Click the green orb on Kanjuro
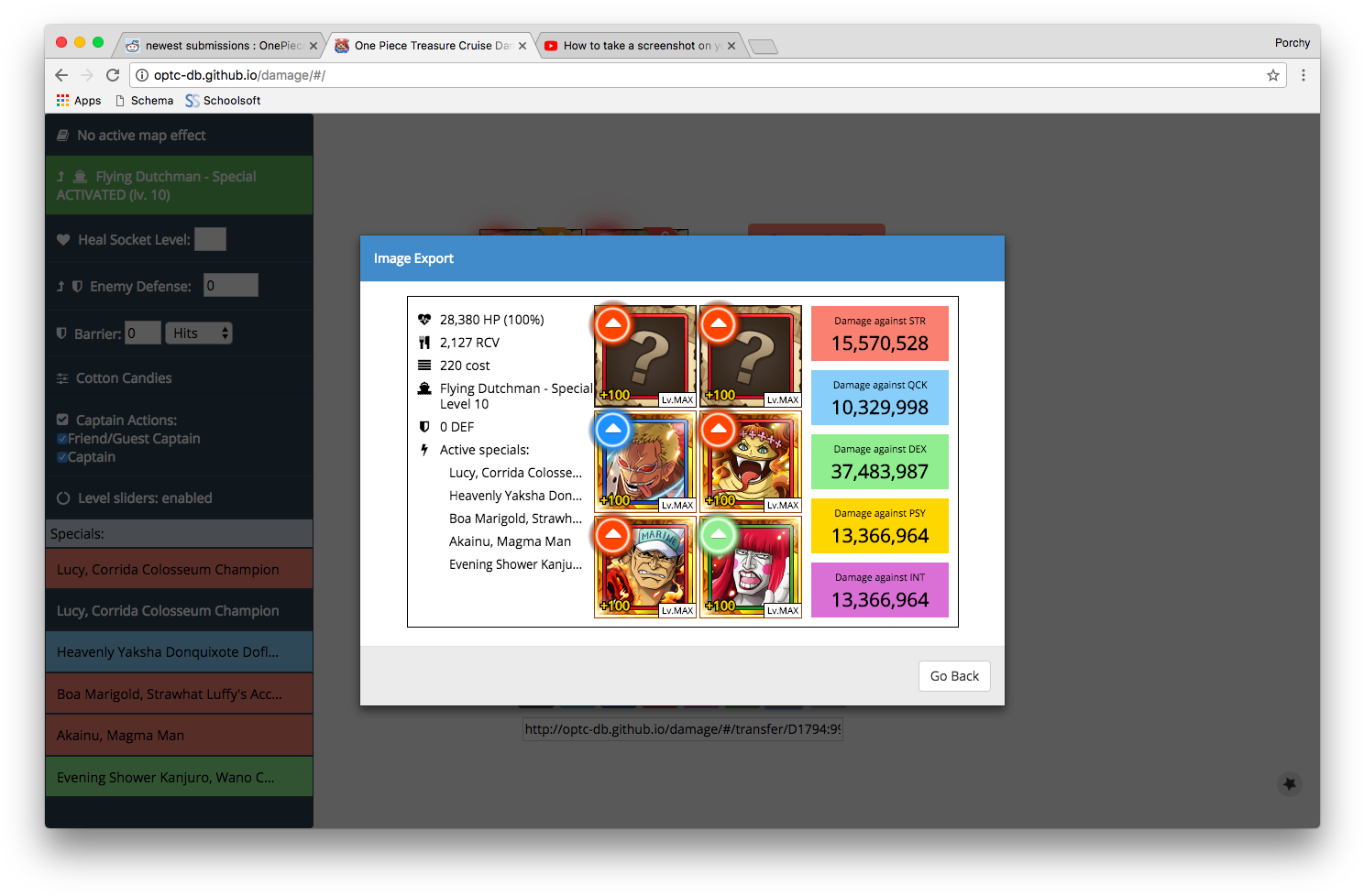The height and width of the screenshot is (896, 1364). [x=719, y=535]
